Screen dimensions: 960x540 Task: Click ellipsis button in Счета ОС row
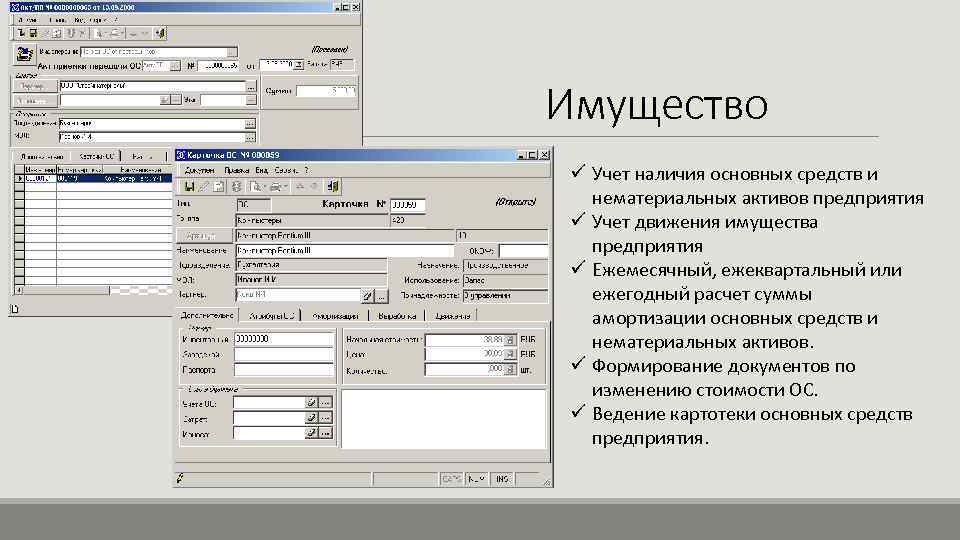[325, 403]
